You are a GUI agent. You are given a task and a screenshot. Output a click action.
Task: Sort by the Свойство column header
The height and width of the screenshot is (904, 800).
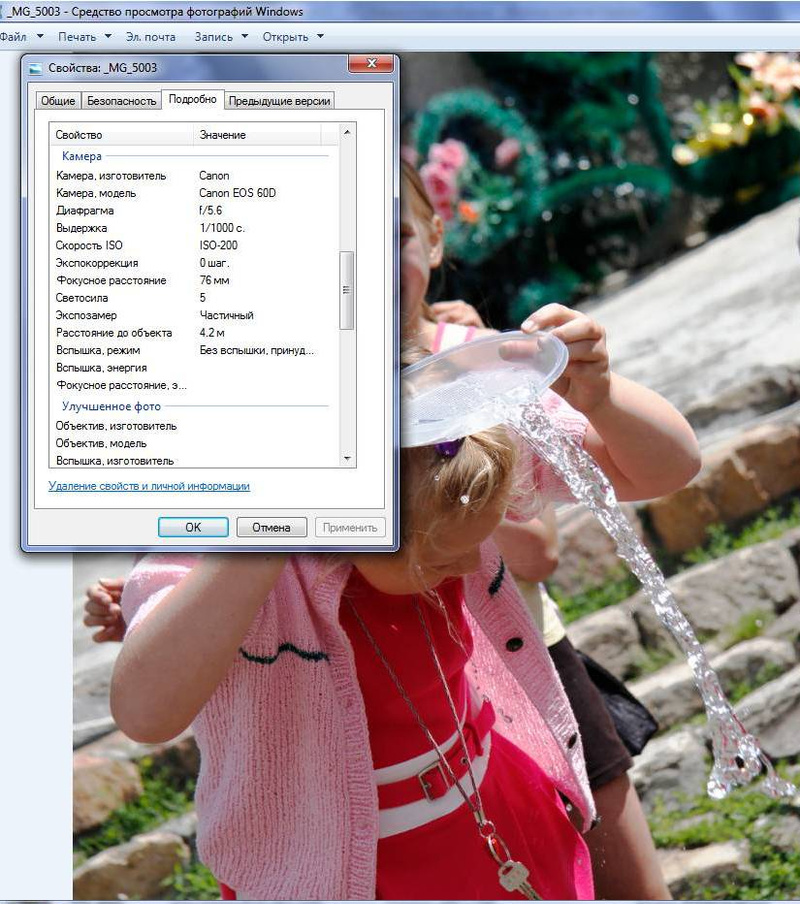(x=120, y=135)
